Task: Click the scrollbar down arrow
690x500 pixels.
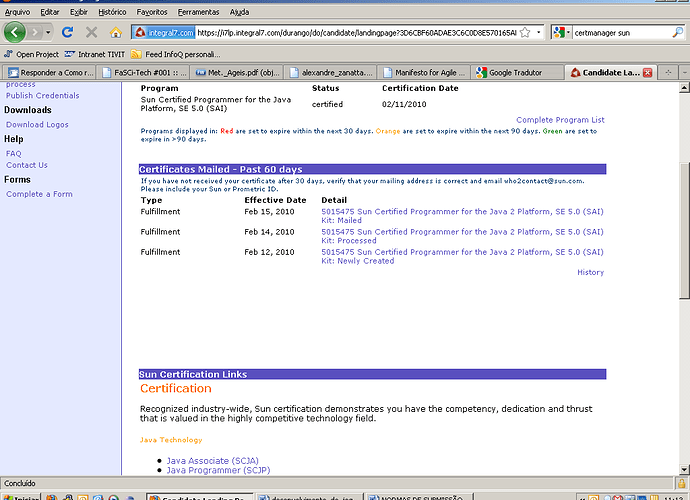Action: [x=684, y=470]
